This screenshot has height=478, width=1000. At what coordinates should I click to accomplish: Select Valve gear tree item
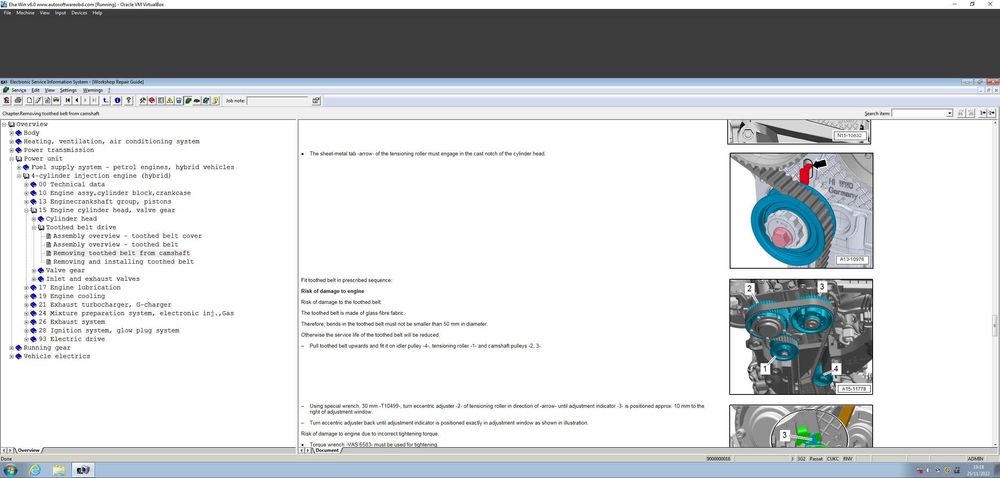(x=65, y=270)
